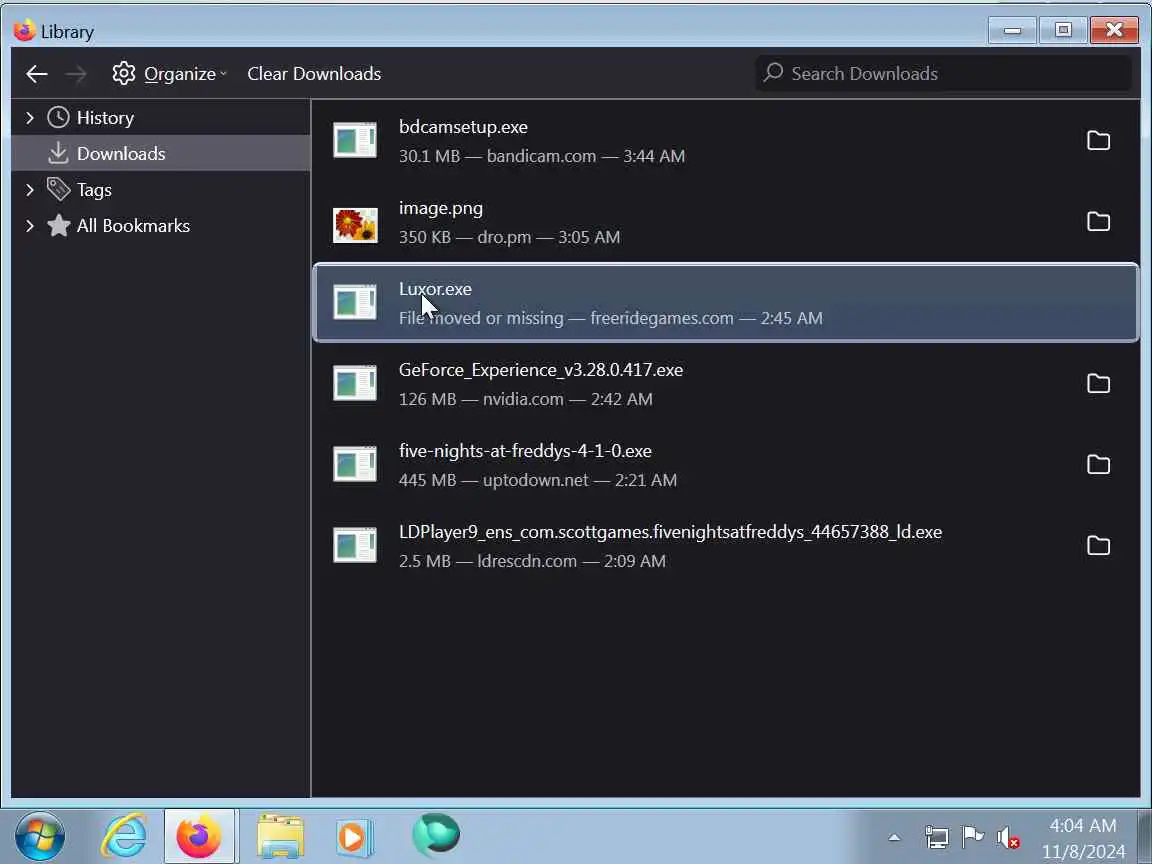Screen dimensions: 1152x864
Task: Click '2.5 MB — ldrescdn.com — 2:09 AM' details
Action: [x=532, y=561]
